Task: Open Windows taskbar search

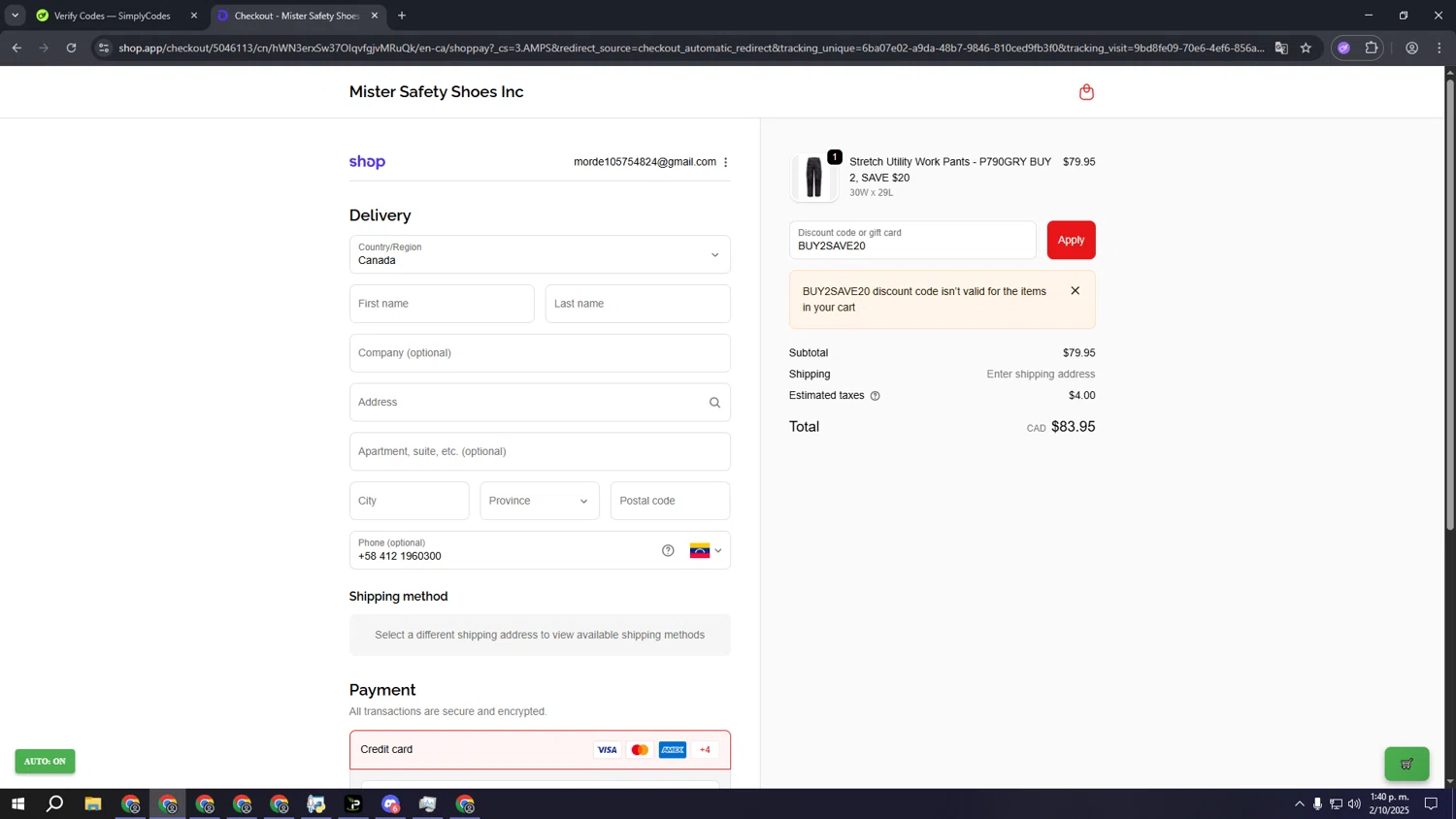Action: click(55, 803)
